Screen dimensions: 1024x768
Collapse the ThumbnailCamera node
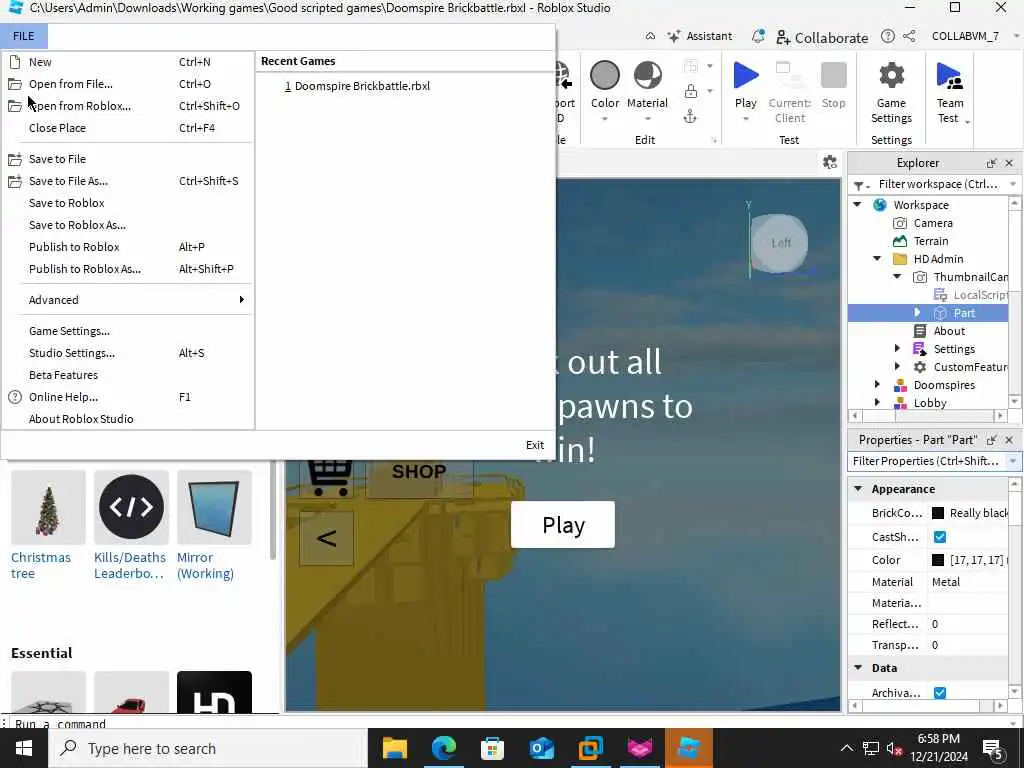[897, 277]
